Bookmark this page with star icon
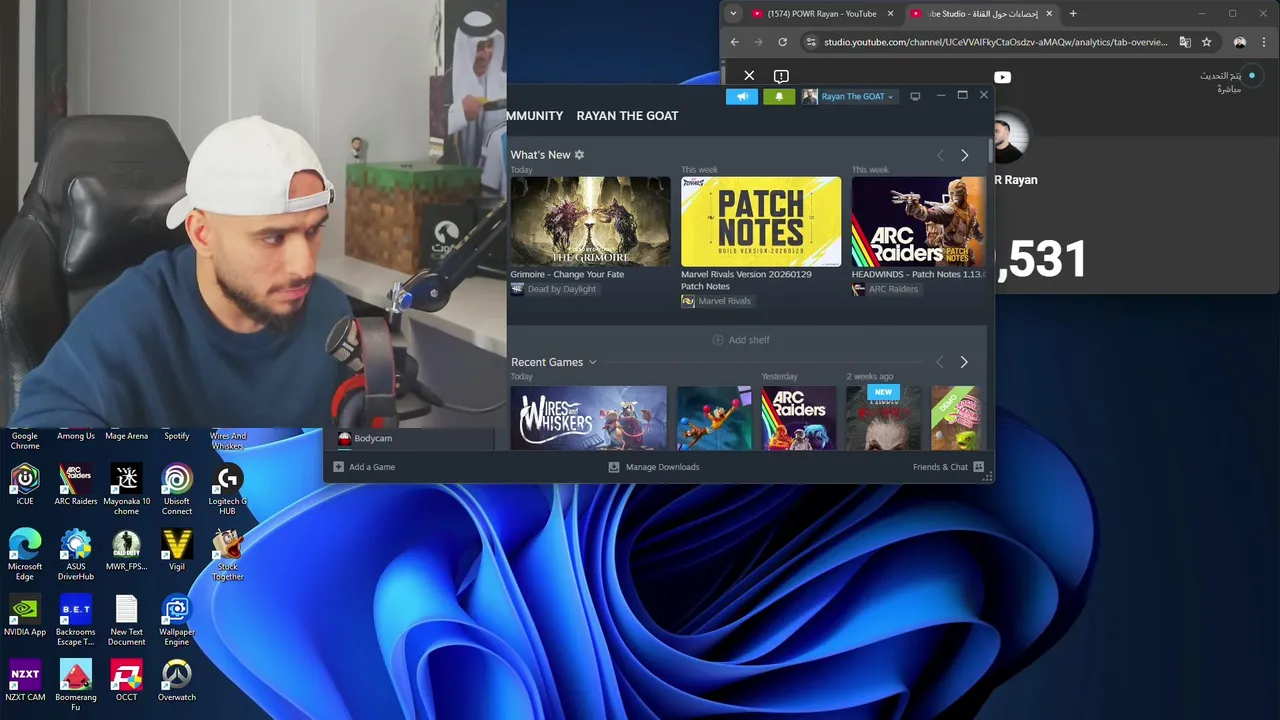 click(x=1207, y=42)
